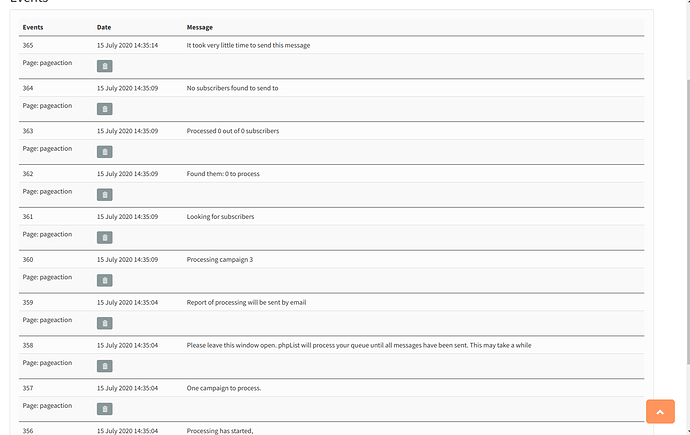Click the Message column header
690x435 pixels.
coord(199,27)
